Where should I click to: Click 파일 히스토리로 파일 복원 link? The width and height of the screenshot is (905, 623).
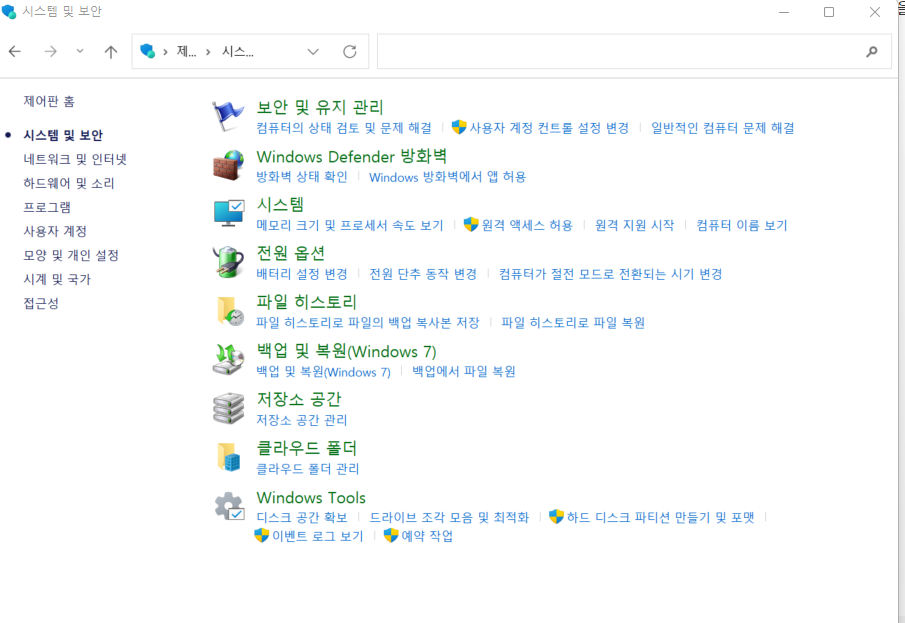573,322
